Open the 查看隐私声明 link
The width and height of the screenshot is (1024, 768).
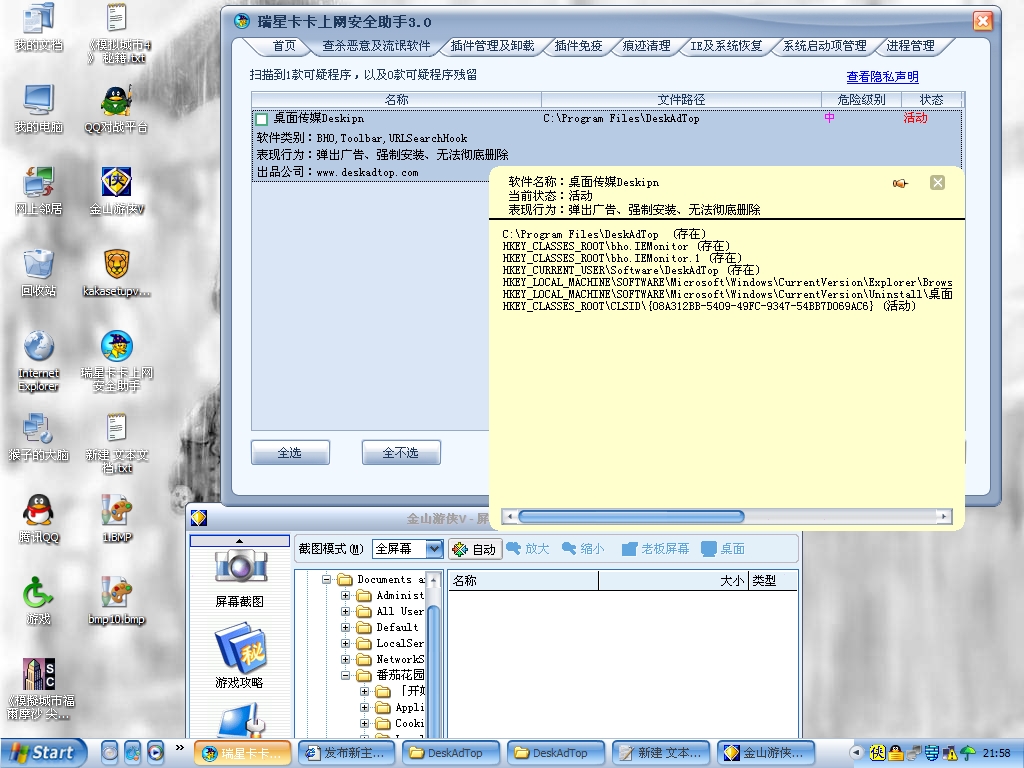pyautogui.click(x=882, y=76)
